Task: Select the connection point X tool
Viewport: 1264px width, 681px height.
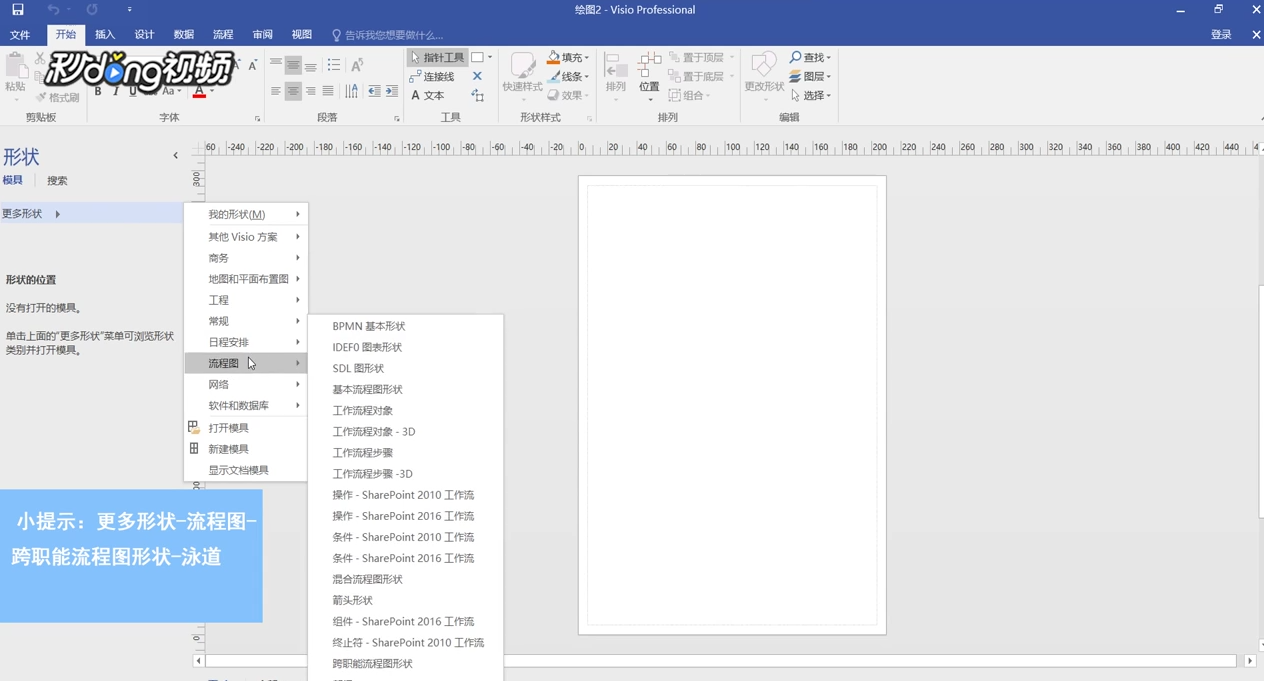Action: (x=477, y=76)
